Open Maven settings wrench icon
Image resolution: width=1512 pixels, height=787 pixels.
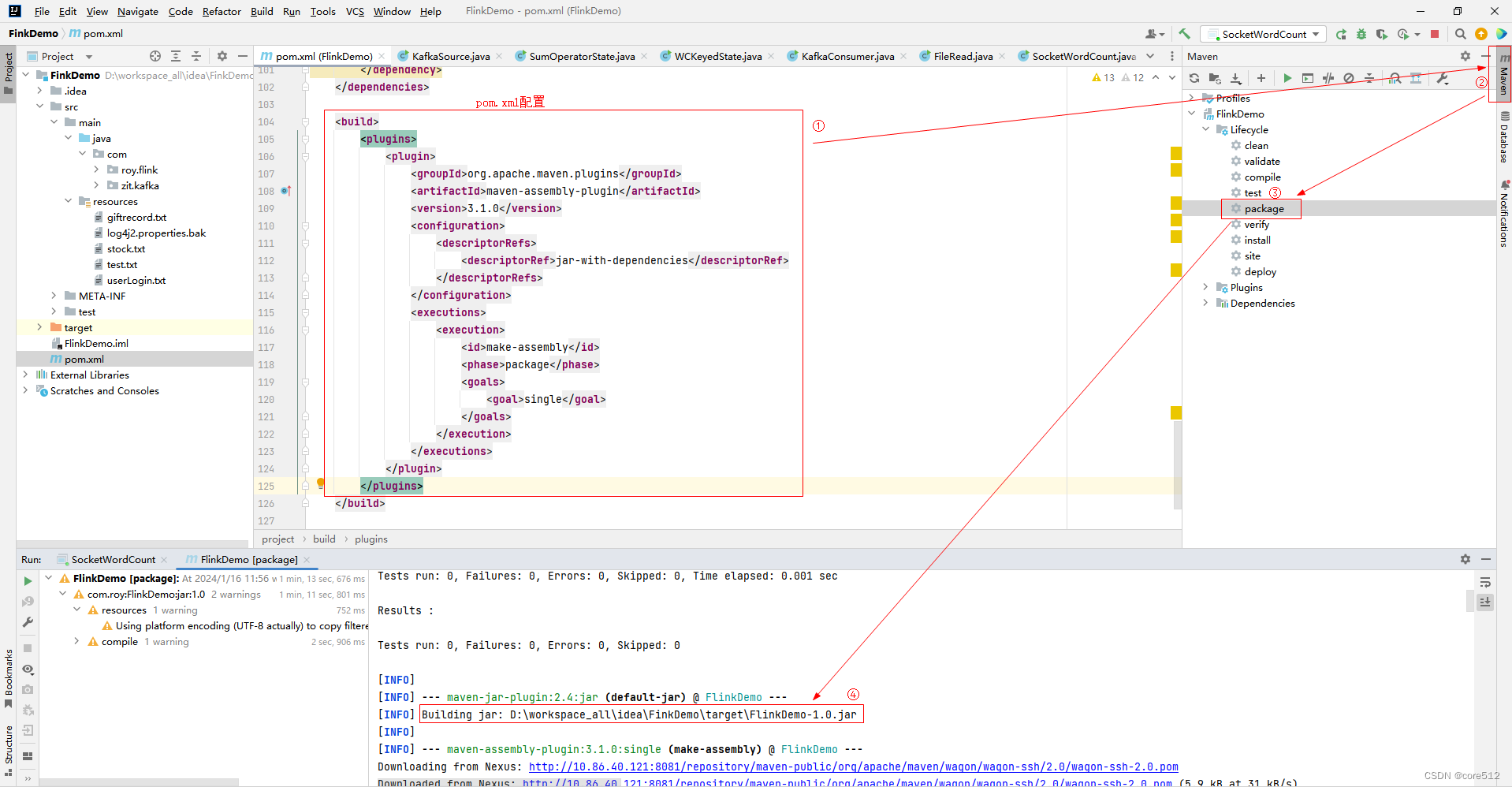1443,78
